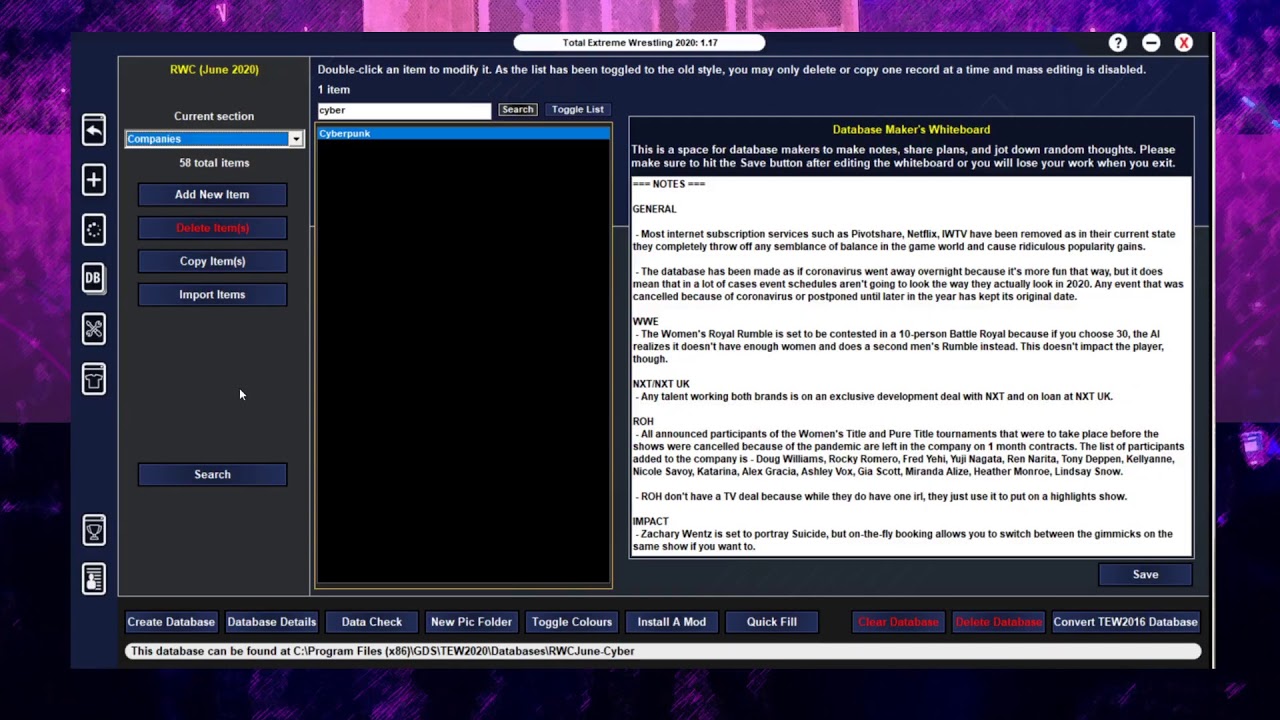This screenshot has height=720, width=1280.
Task: Click the database path status bar text
Action: pyautogui.click(x=383, y=651)
